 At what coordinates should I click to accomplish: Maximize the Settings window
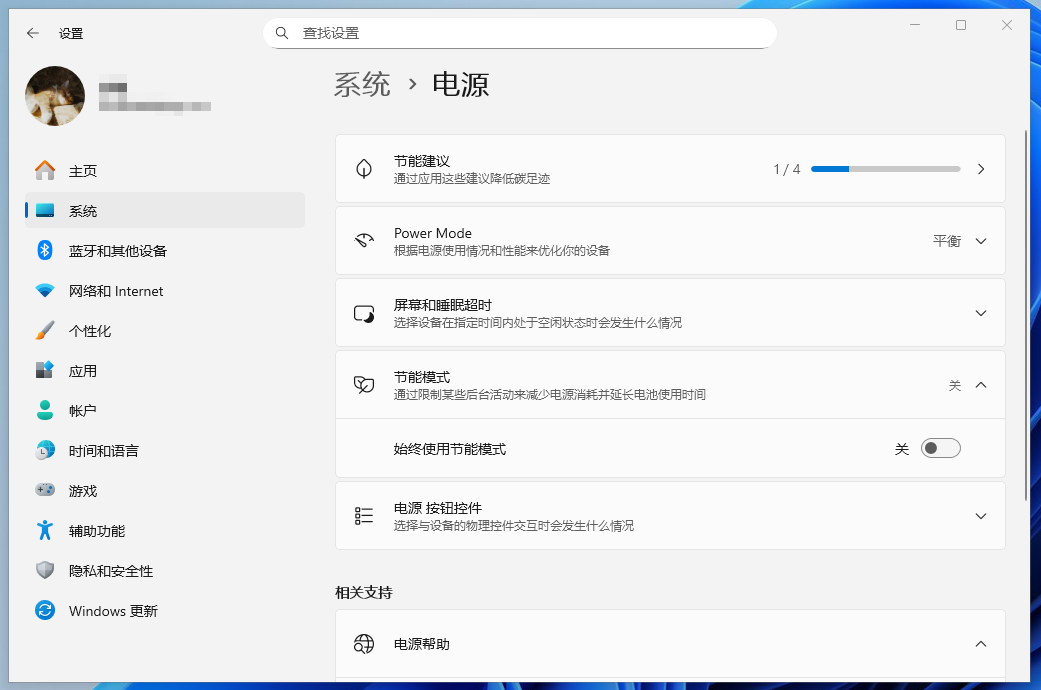961,25
